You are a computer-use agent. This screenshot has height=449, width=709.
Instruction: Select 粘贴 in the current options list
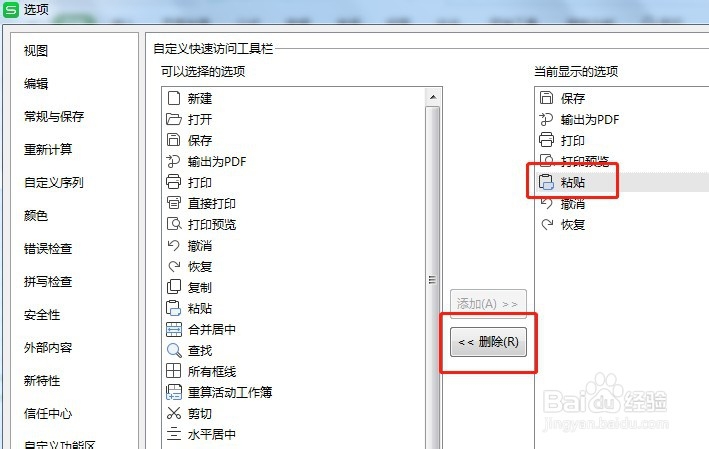tap(572, 182)
